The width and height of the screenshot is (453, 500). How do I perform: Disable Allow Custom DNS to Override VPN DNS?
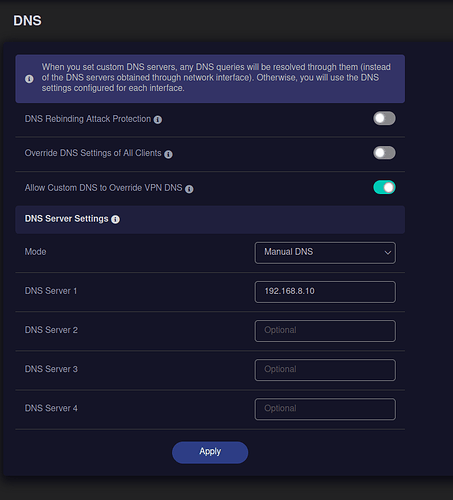pos(384,187)
